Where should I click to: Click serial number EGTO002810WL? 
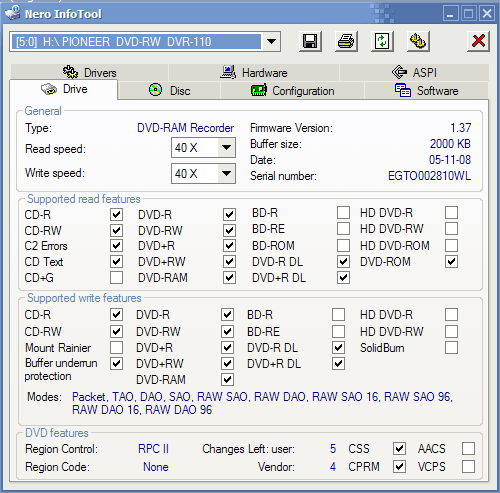429,176
